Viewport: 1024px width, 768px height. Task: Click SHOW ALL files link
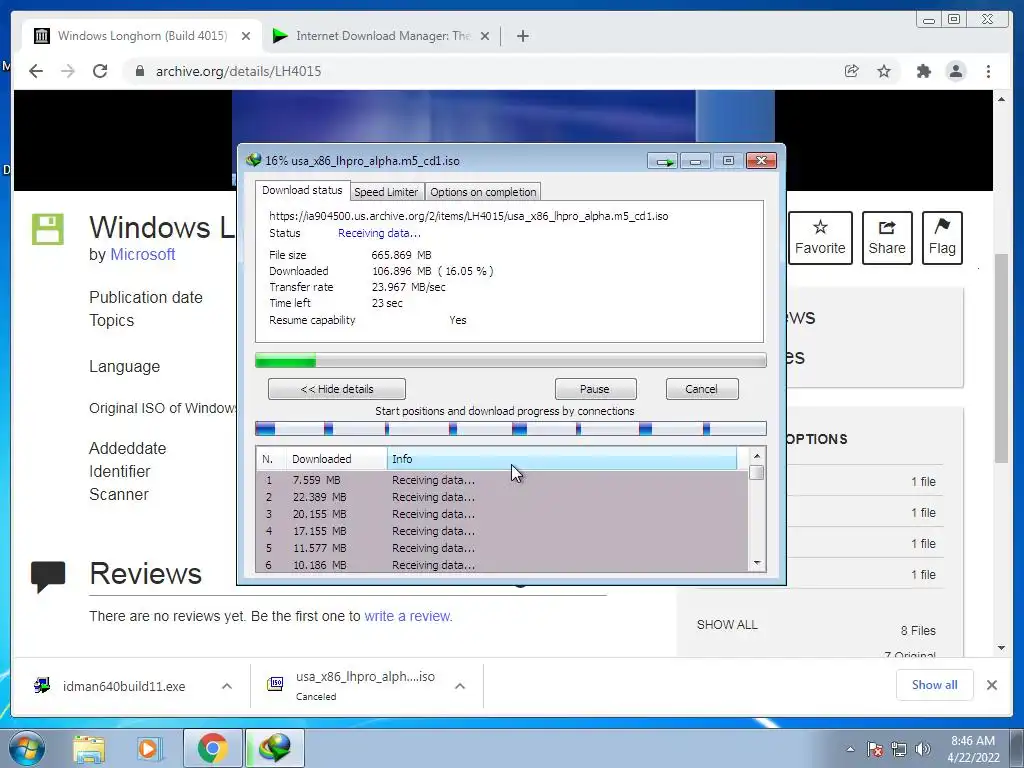[727, 625]
